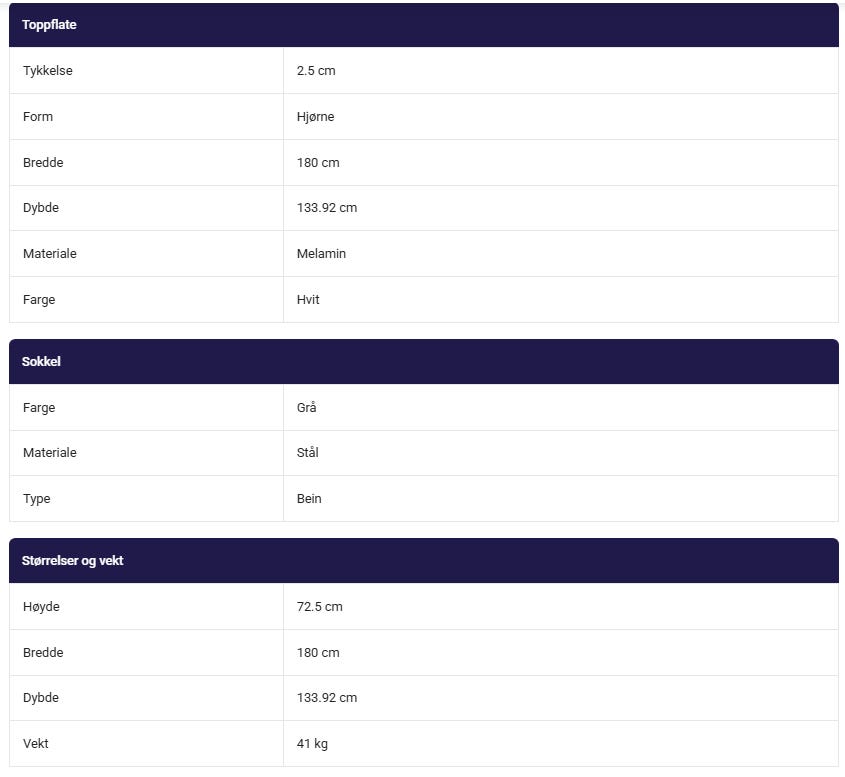Select the Hjørne form value

pos(315,117)
